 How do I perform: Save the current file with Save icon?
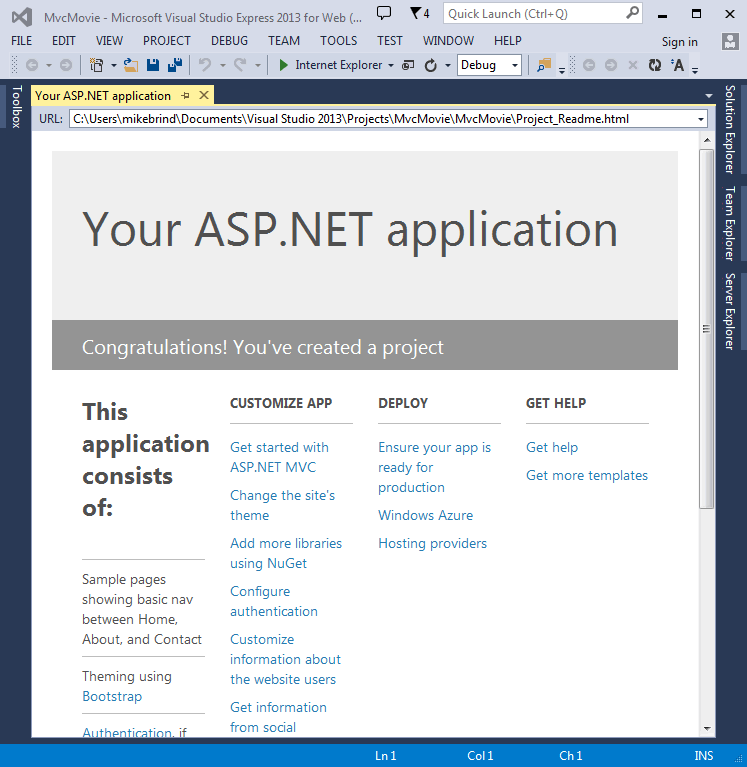(153, 65)
